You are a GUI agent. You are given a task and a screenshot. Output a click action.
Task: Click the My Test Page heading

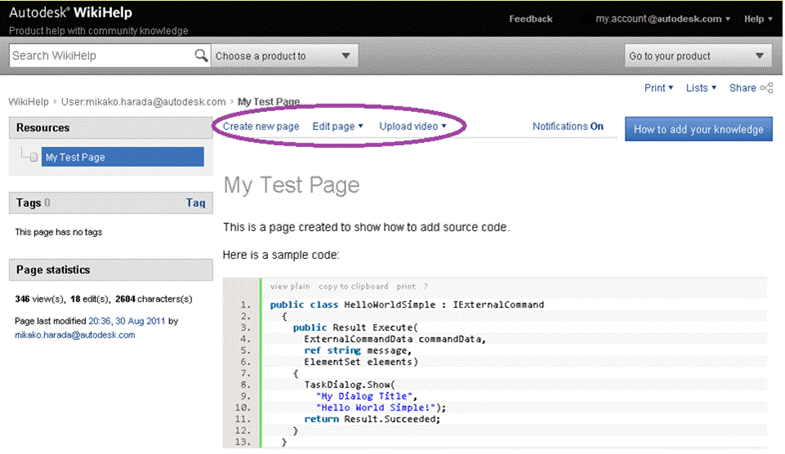click(291, 185)
